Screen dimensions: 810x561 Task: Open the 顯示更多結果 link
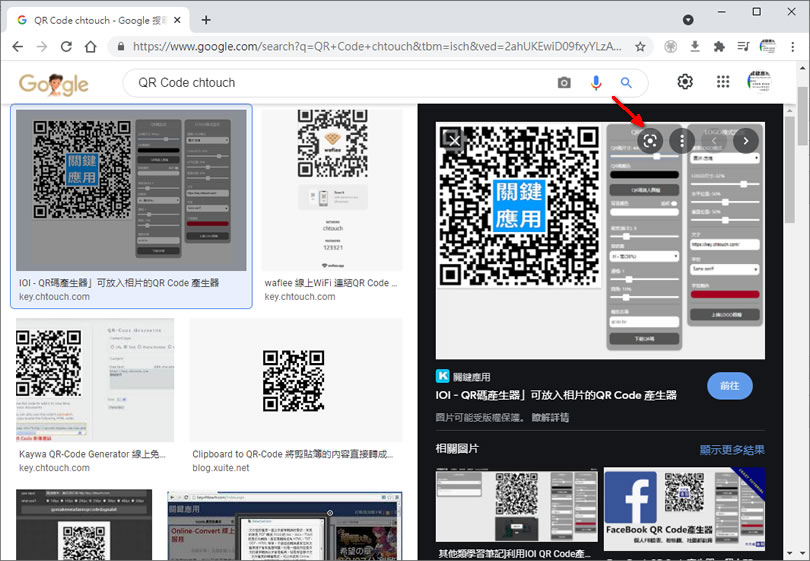[732, 450]
